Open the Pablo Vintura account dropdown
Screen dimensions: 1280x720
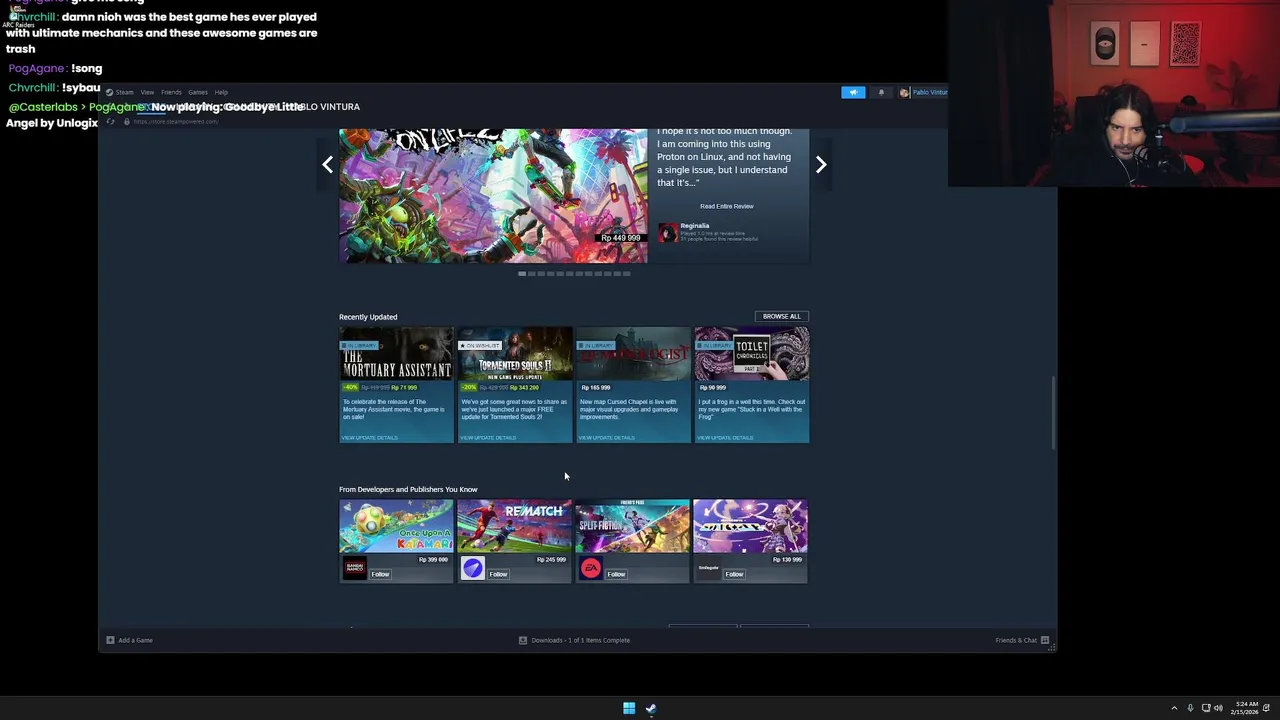[x=929, y=92]
